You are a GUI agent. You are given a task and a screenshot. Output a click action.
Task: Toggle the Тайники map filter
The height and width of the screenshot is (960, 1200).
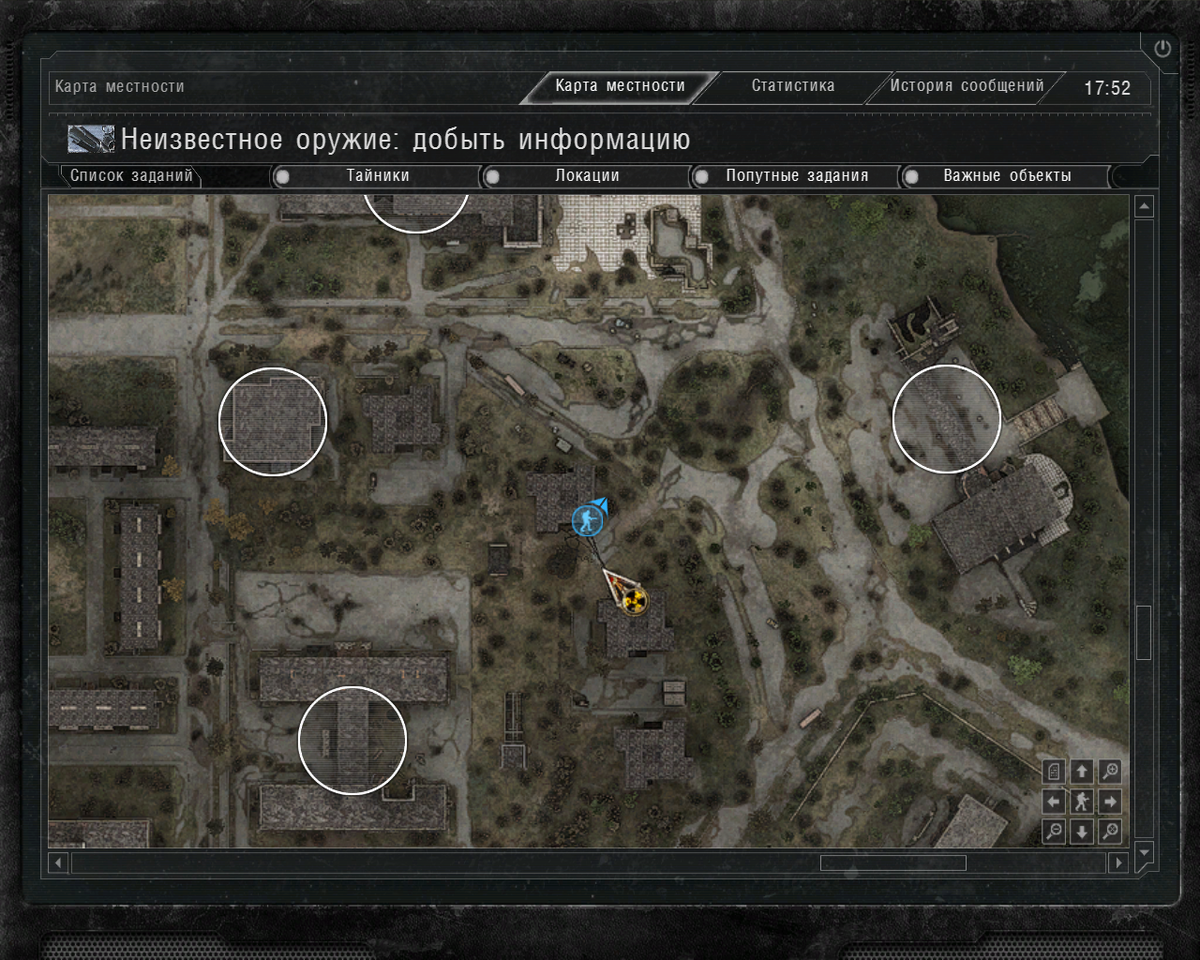377,176
